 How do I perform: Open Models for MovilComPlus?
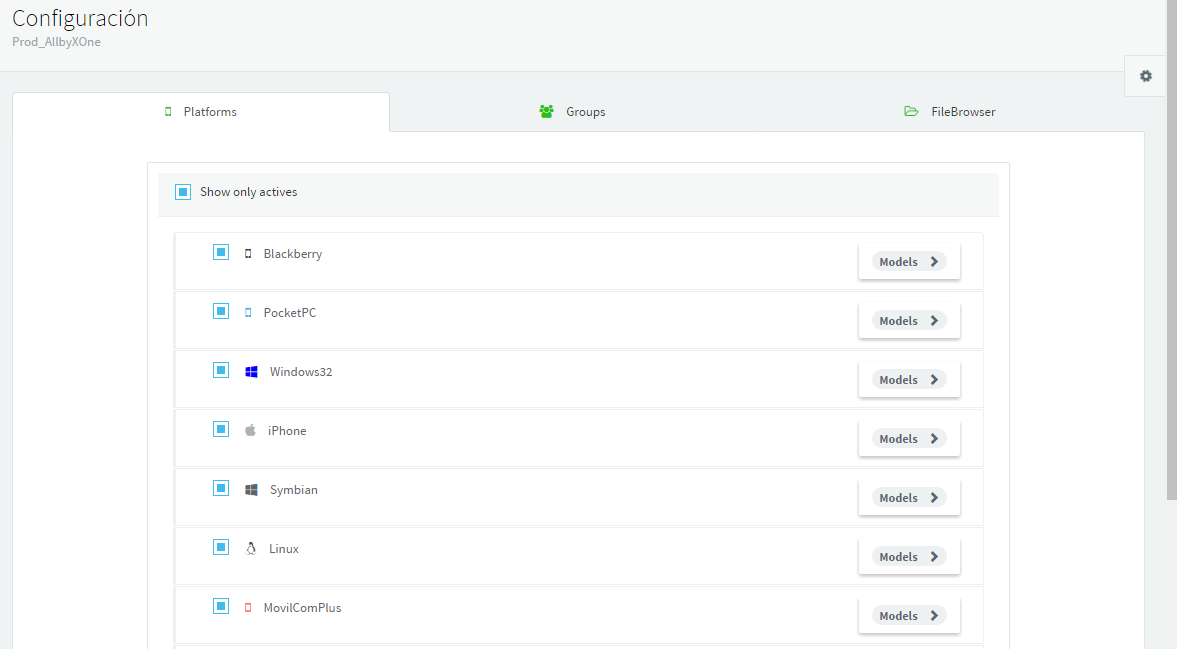pyautogui.click(x=909, y=616)
